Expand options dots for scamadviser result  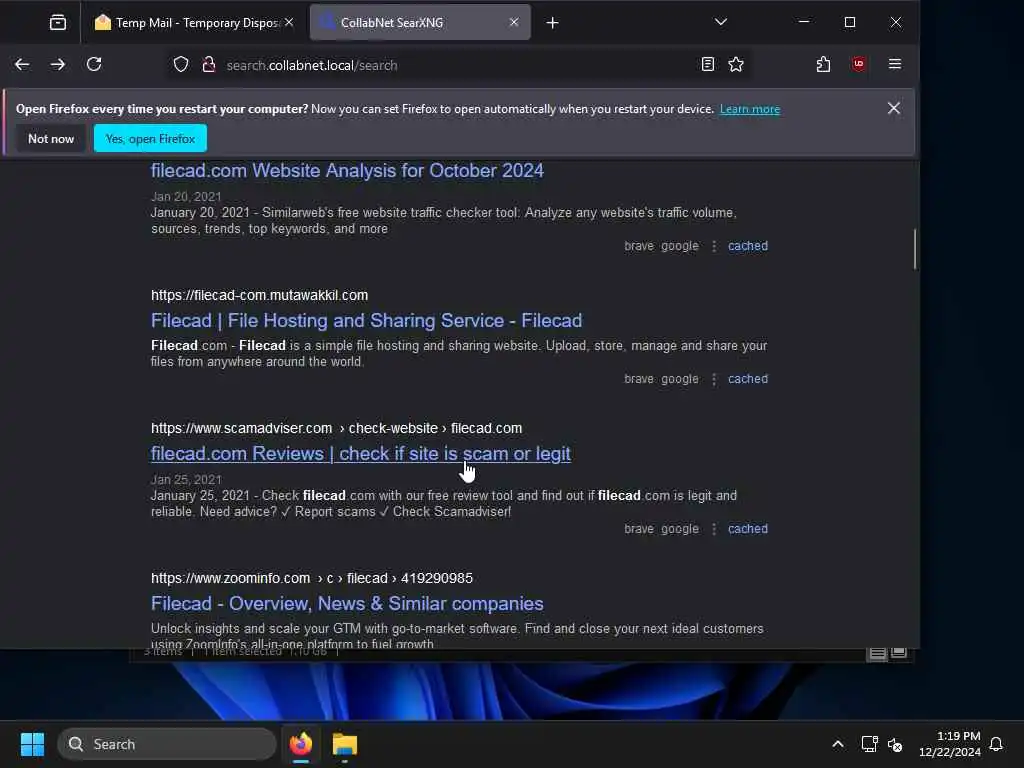click(x=714, y=529)
